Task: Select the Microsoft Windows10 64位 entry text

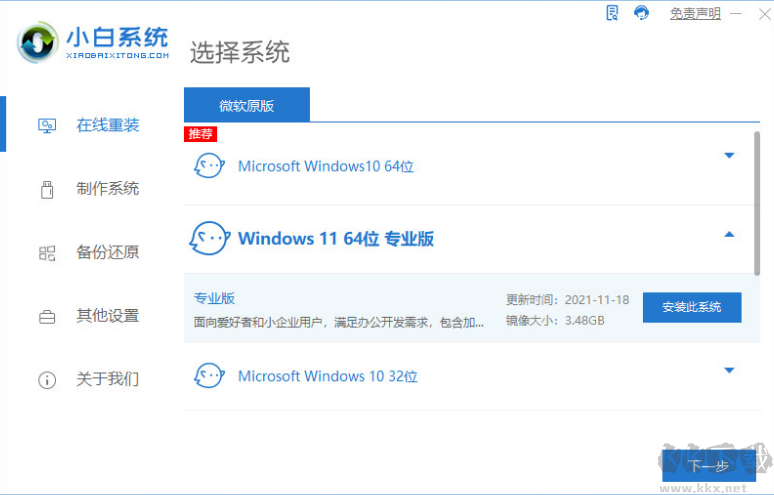Action: (x=326, y=166)
